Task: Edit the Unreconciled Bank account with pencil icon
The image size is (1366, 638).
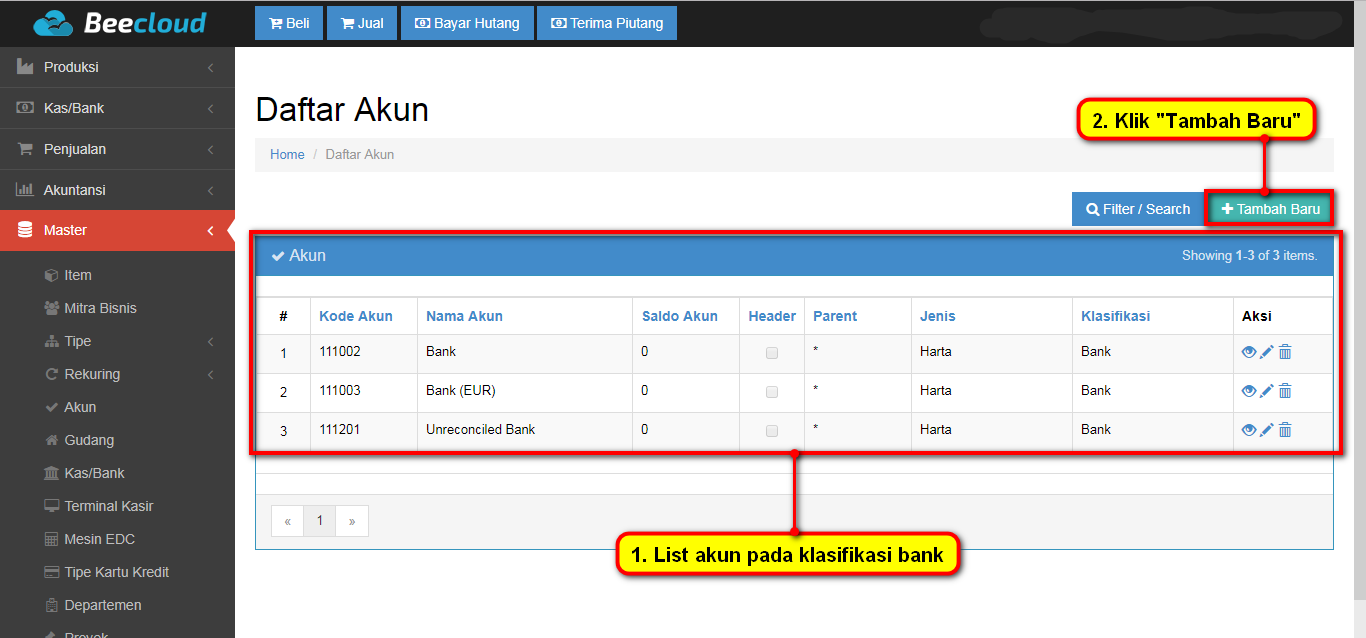Action: (1266, 430)
